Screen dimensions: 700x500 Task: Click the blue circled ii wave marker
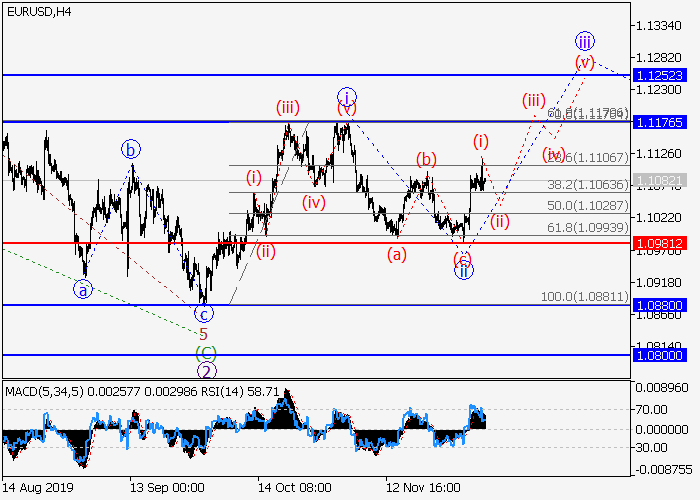point(464,270)
